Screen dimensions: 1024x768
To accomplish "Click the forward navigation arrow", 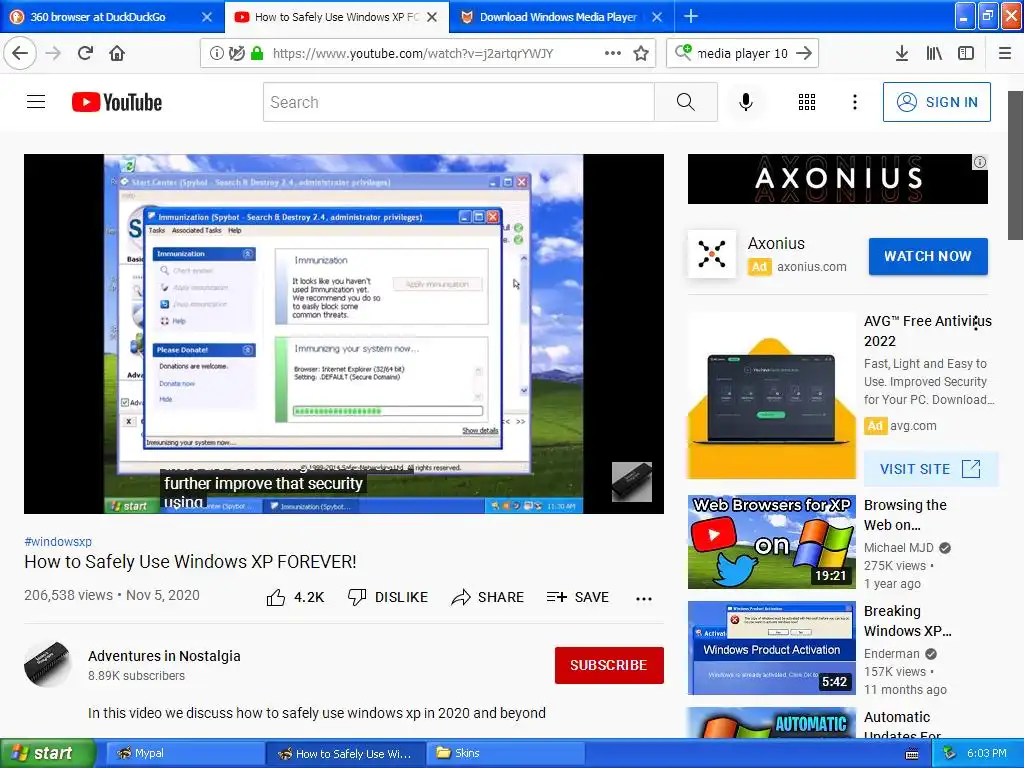I will click(54, 53).
